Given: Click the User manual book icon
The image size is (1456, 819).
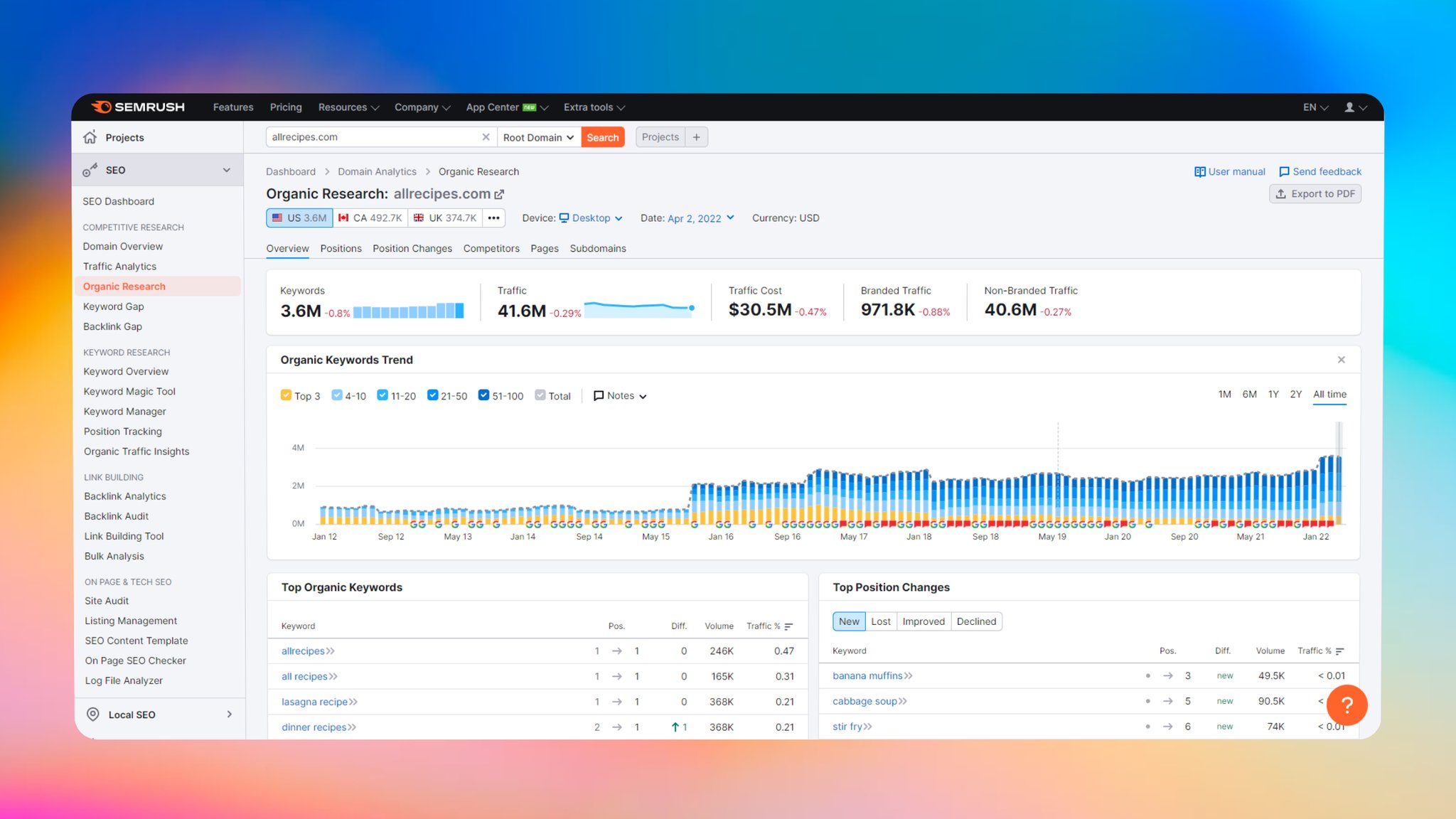Looking at the screenshot, I should [x=1200, y=171].
